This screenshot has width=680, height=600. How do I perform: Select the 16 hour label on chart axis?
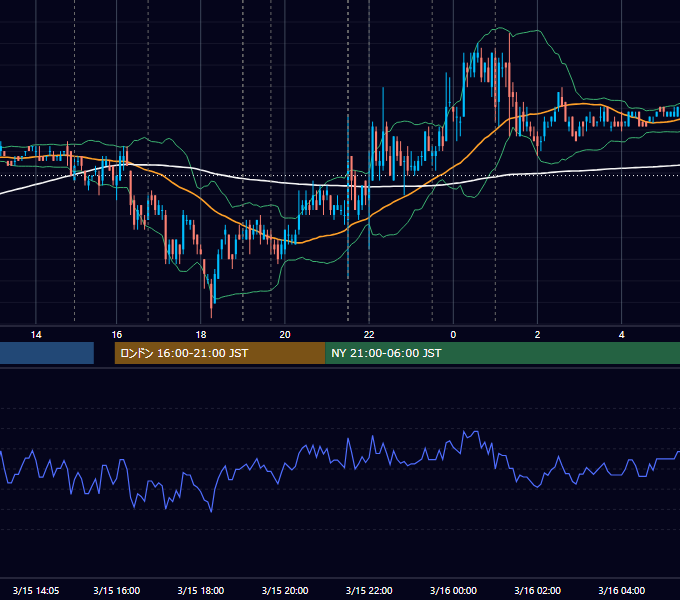[x=117, y=335]
